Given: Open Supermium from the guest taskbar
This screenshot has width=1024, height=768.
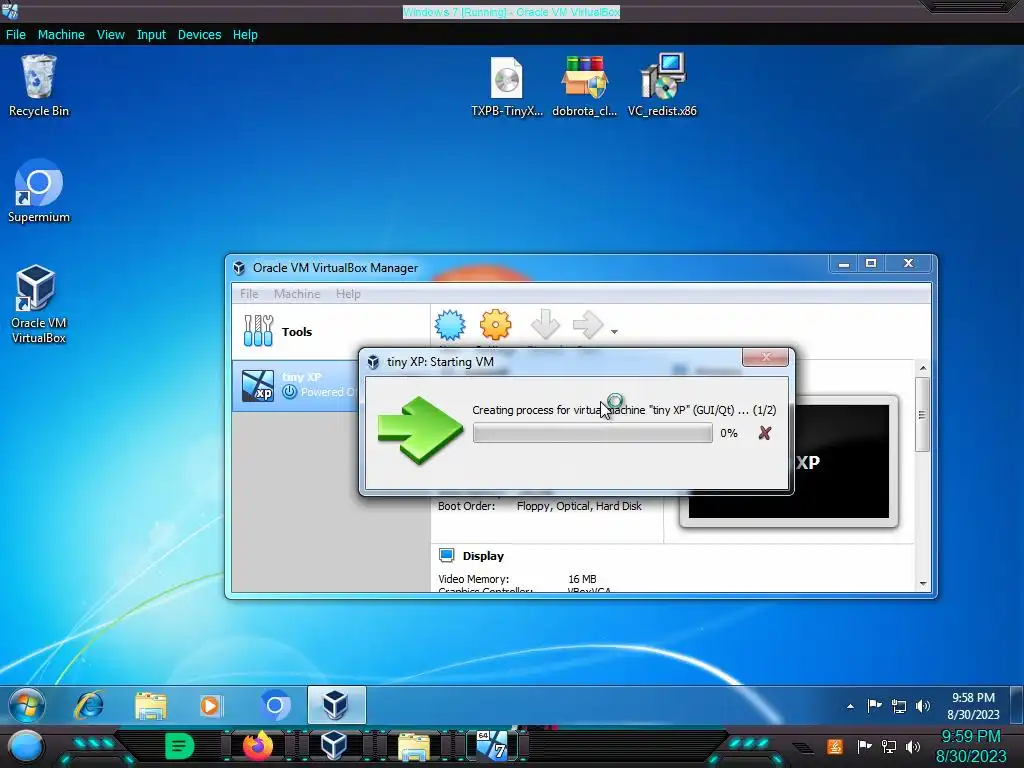Looking at the screenshot, I should [x=275, y=705].
